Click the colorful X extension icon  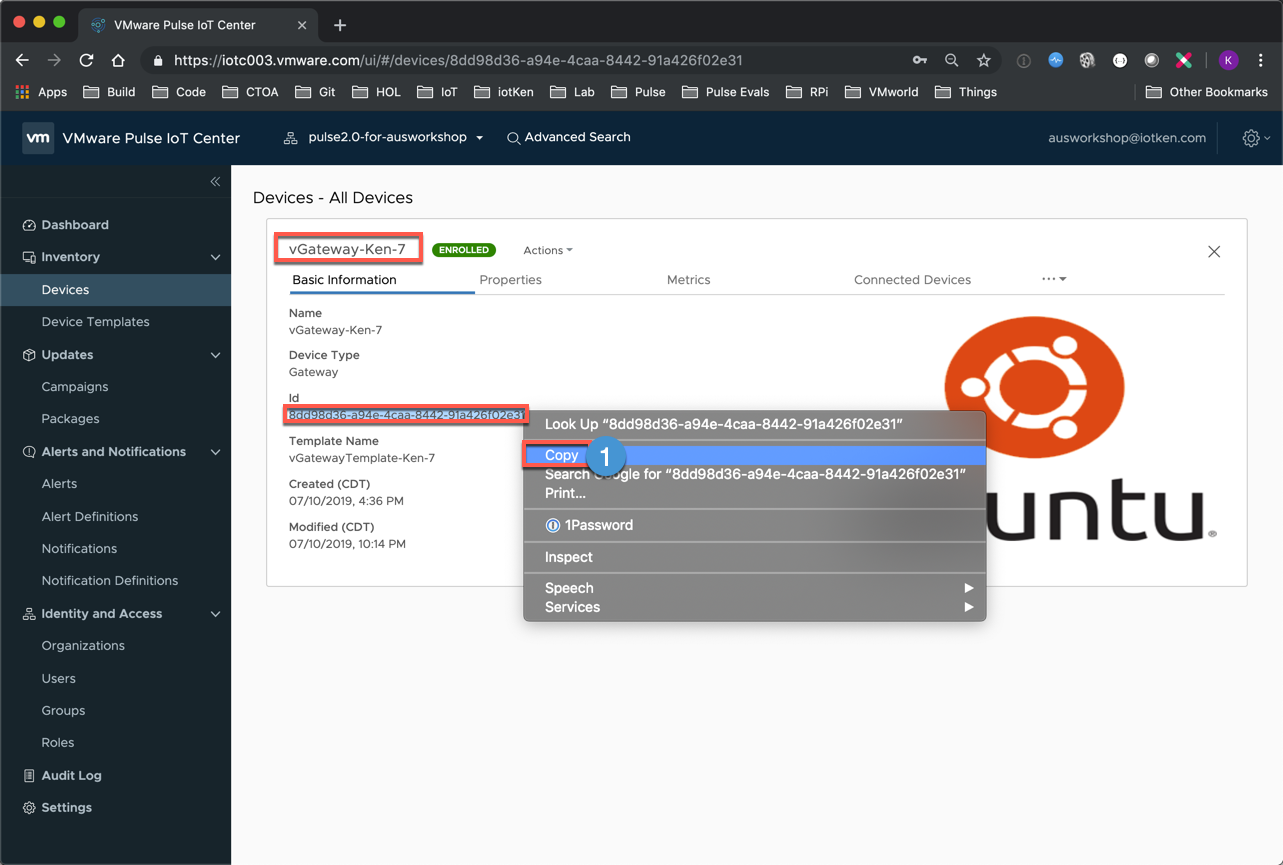[1184, 60]
